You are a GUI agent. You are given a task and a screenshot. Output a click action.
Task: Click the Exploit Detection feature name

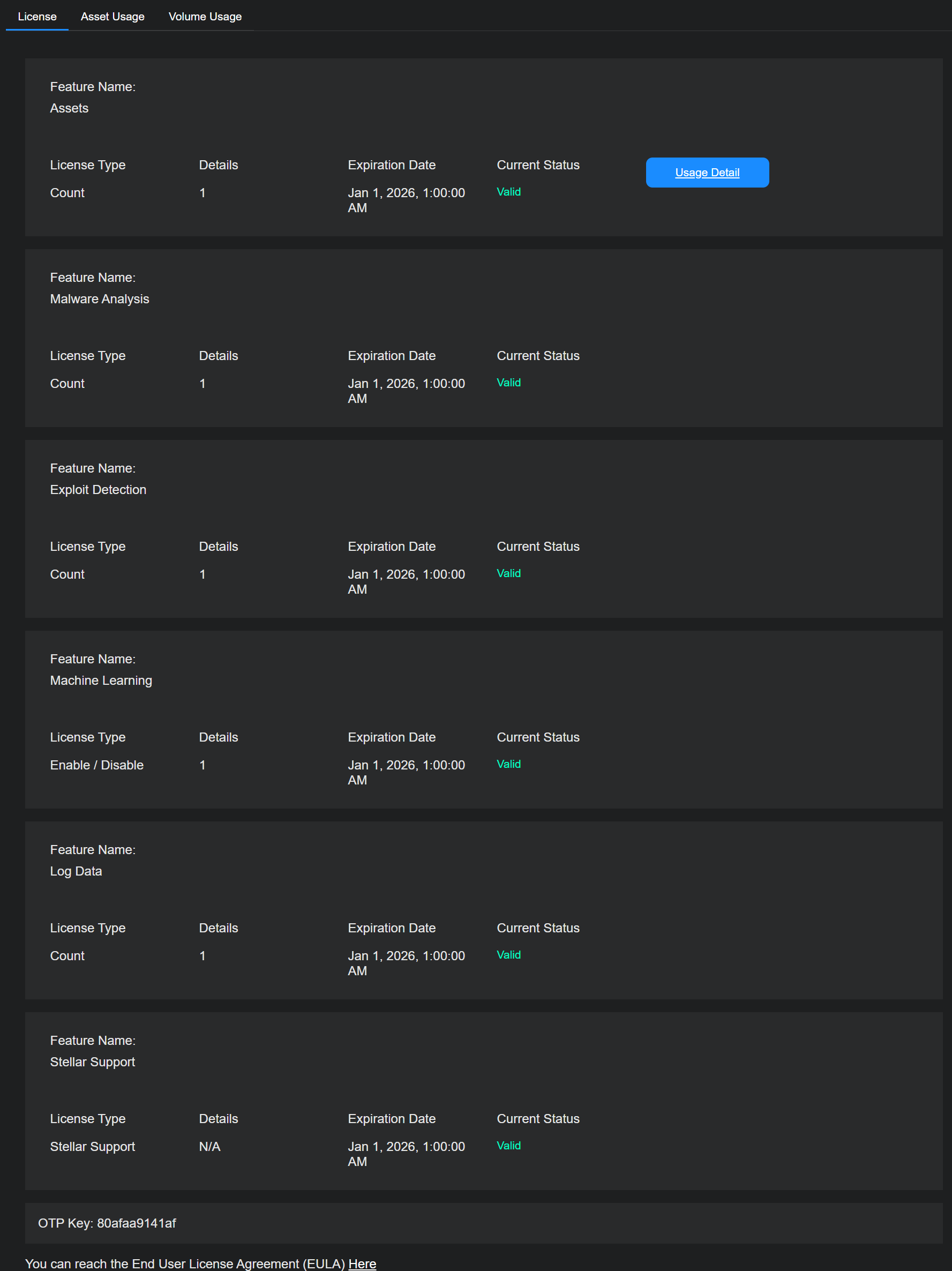click(x=98, y=490)
